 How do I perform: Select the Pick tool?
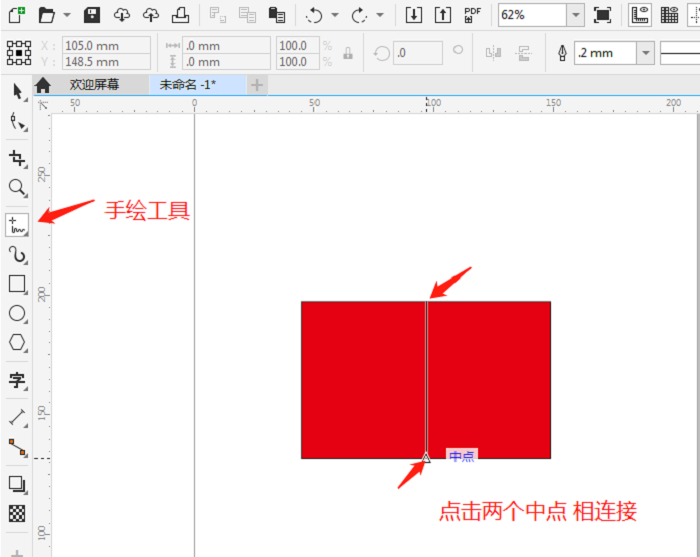tap(17, 92)
